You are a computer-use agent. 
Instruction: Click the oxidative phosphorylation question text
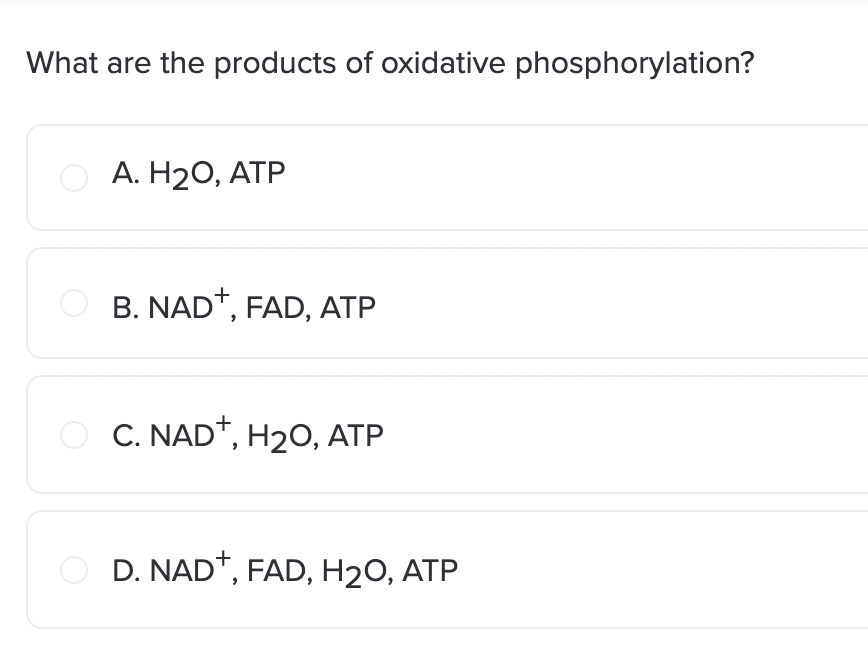point(390,63)
